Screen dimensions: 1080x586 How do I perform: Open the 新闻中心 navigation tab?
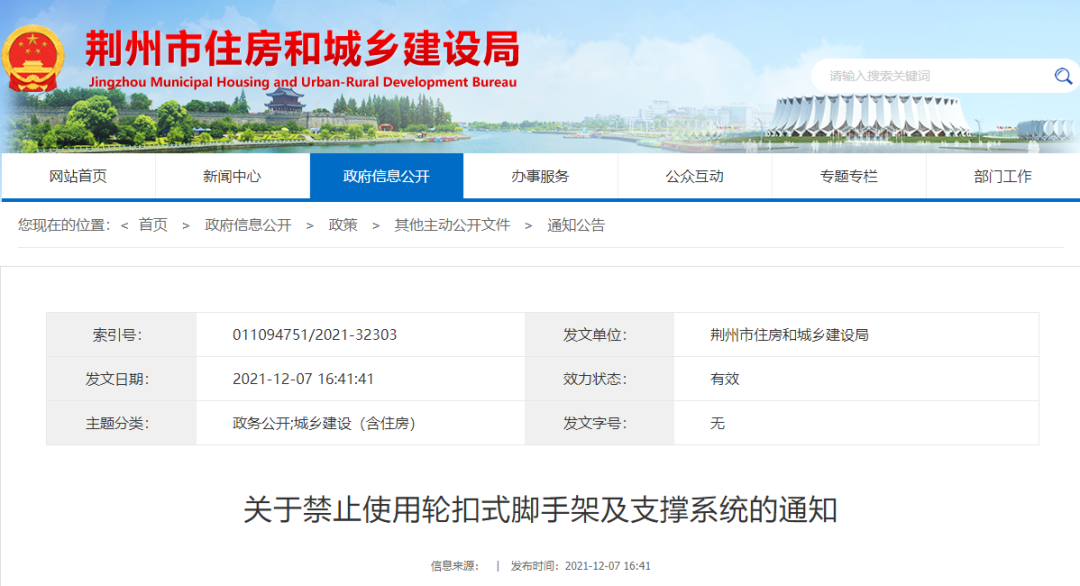coord(232,176)
